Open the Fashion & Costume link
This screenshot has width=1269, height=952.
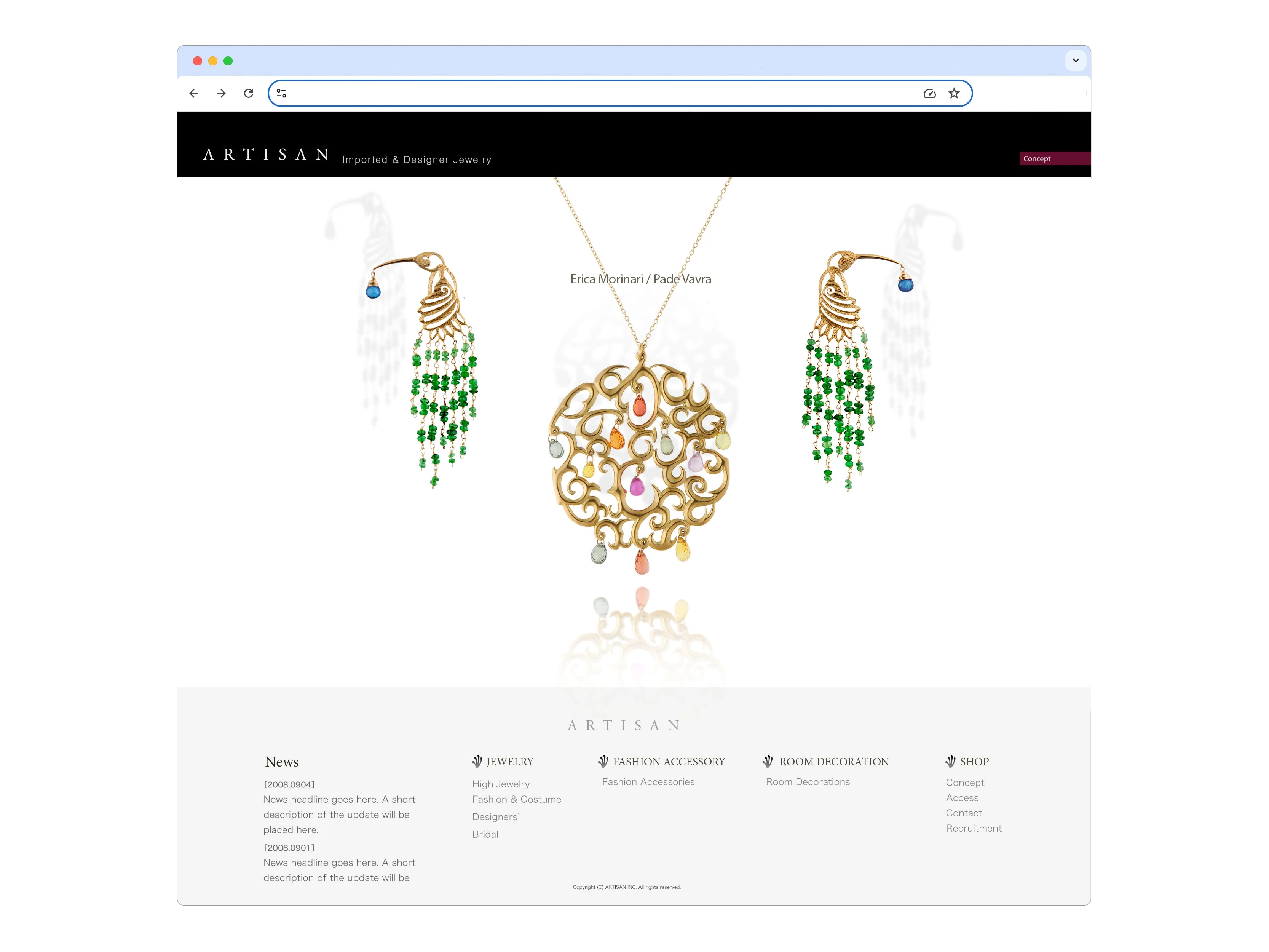pyautogui.click(x=516, y=799)
